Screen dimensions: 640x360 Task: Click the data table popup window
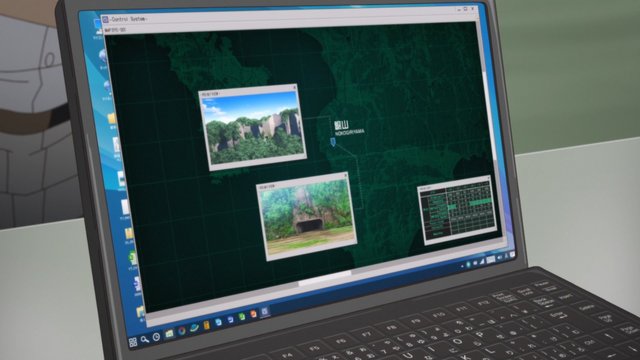click(456, 210)
